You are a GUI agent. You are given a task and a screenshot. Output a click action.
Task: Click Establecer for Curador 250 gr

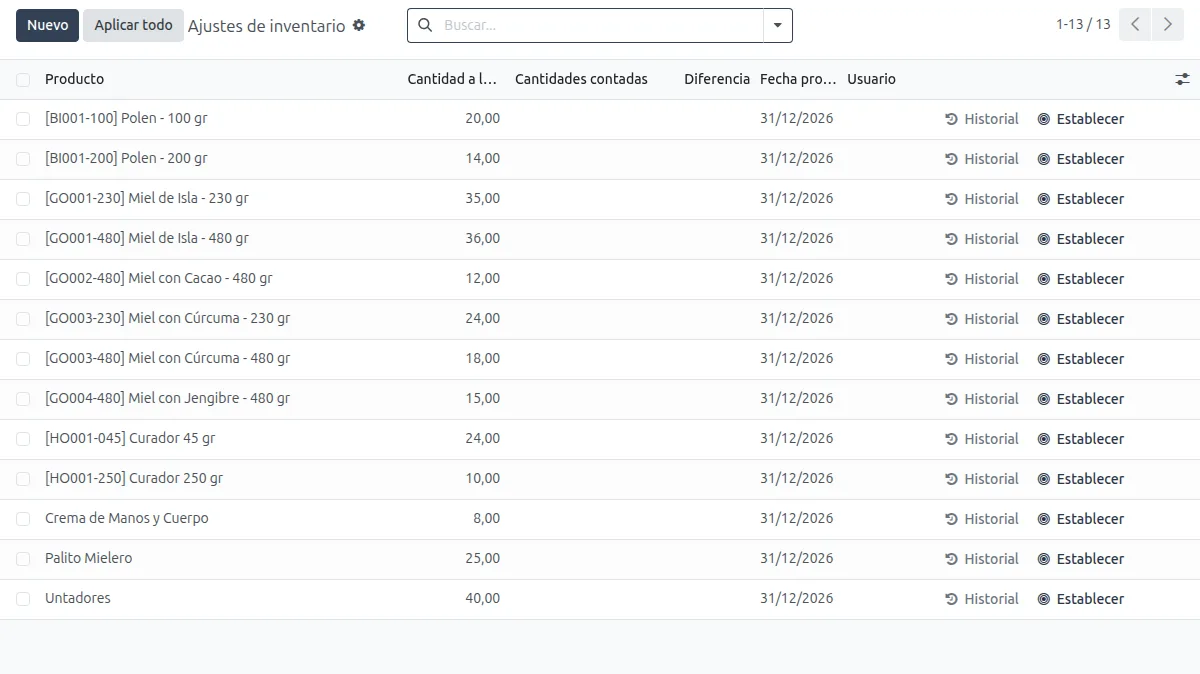click(x=1081, y=479)
